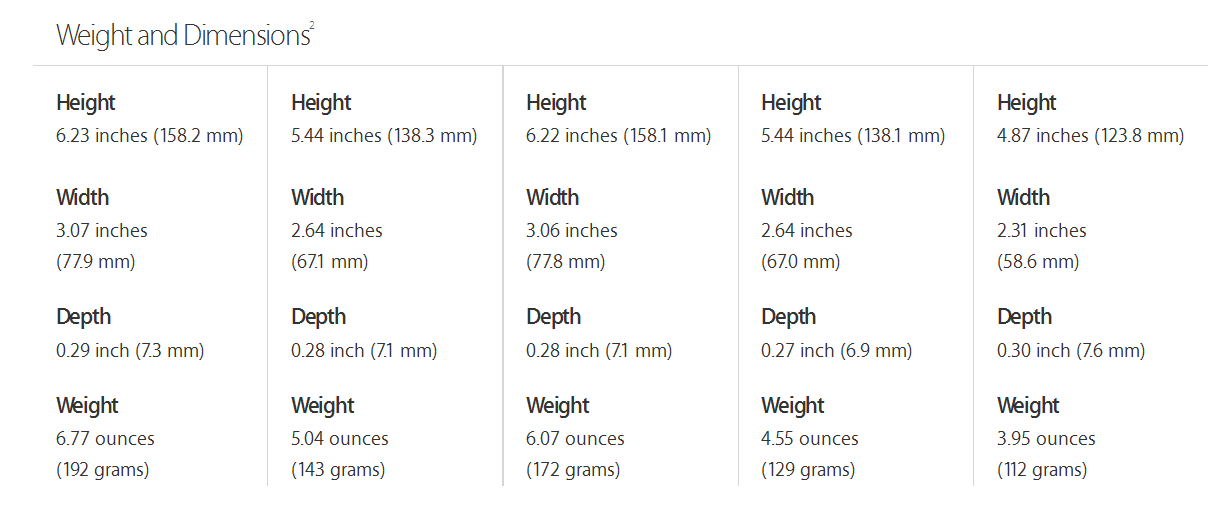Viewport: 1232px width, 523px height.
Task: Click the 0.30 inch (7.6 mm) depth value
Action: click(1071, 350)
